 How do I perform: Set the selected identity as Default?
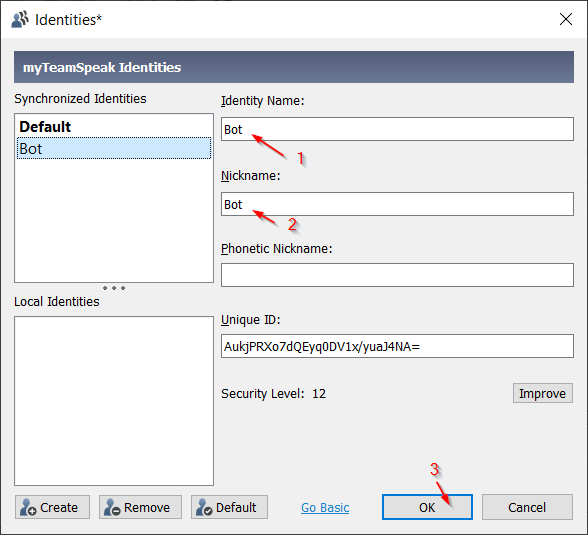(x=229, y=507)
